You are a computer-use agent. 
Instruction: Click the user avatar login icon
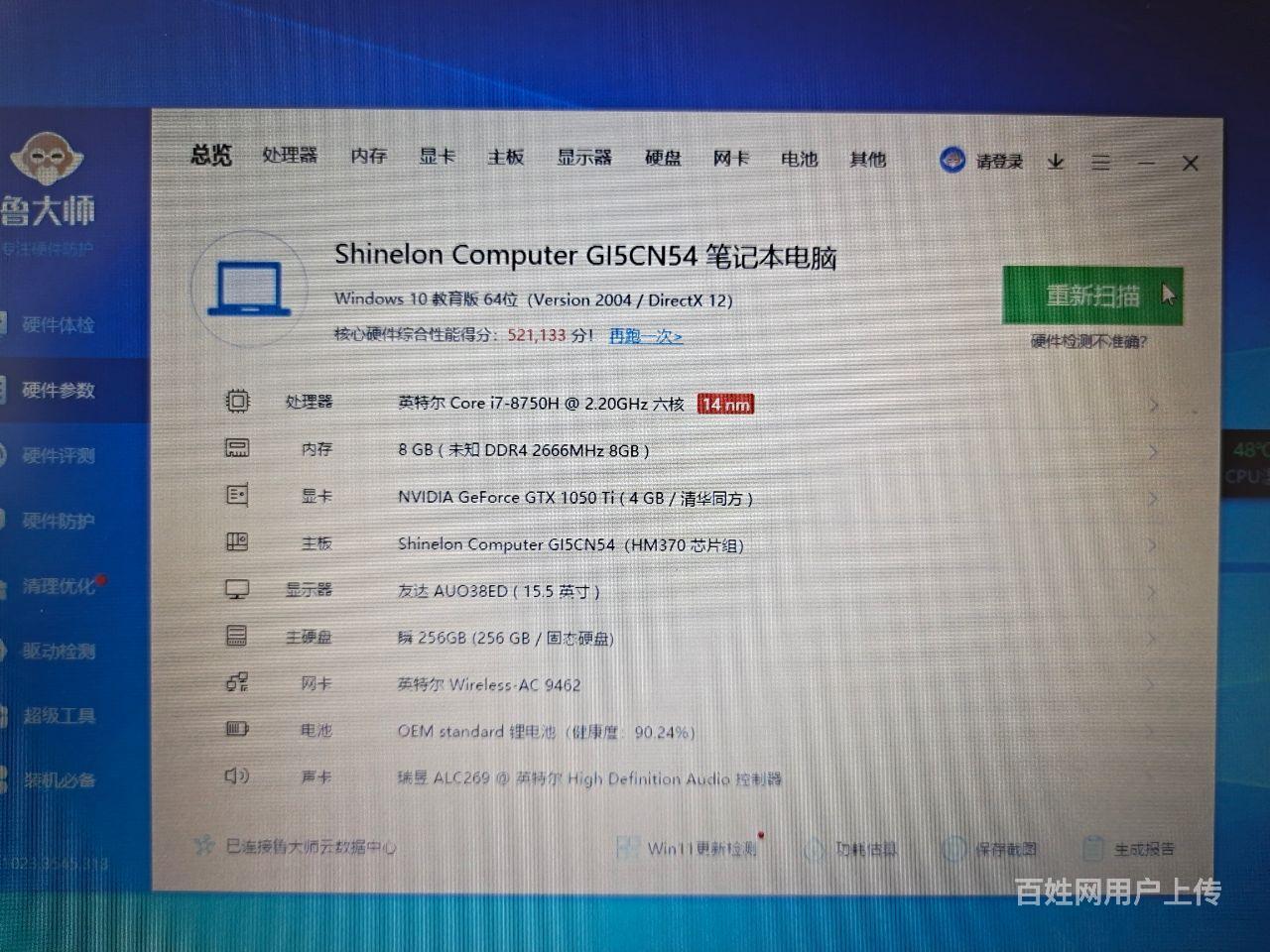(x=952, y=160)
